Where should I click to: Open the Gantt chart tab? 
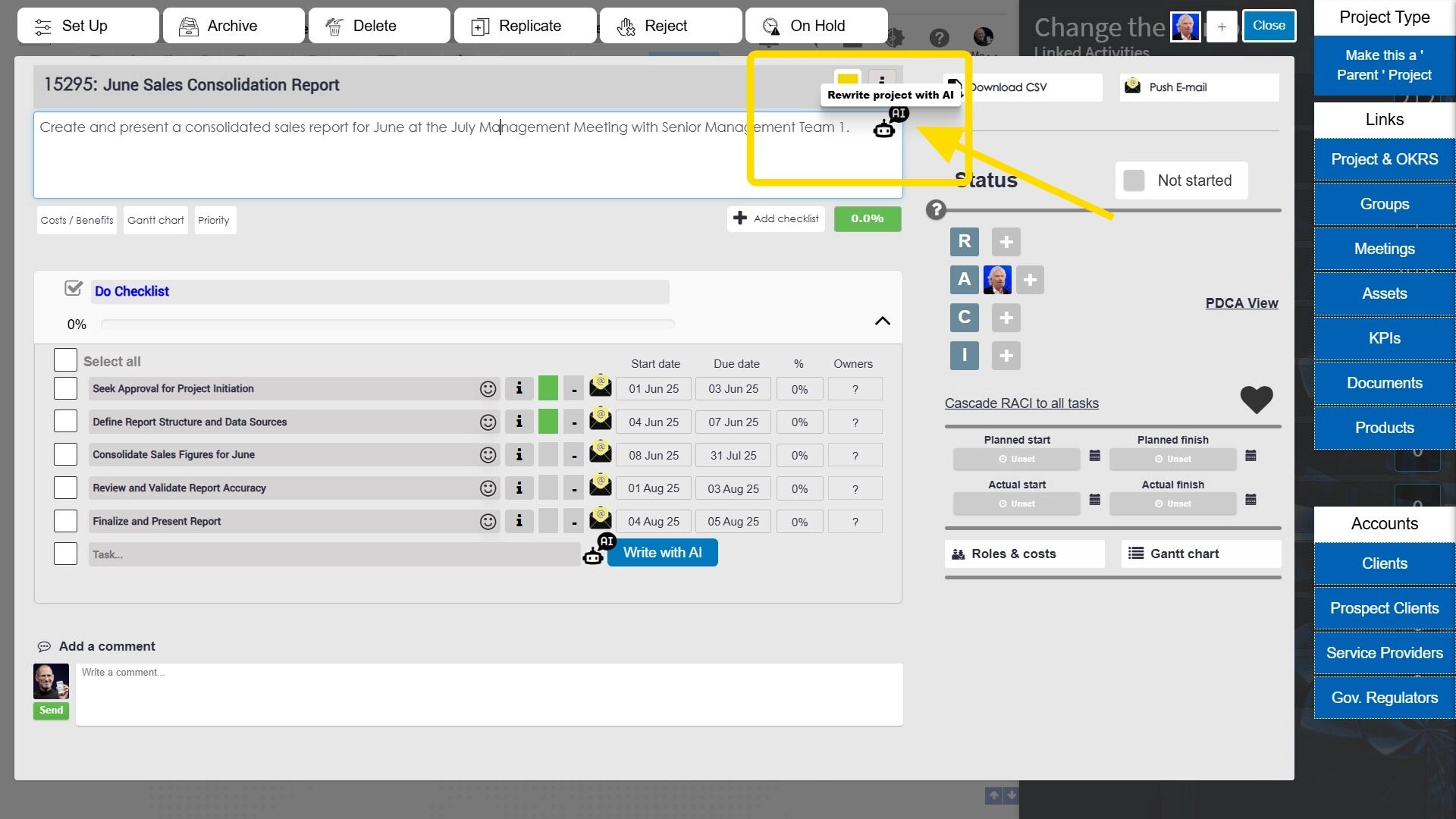(x=155, y=220)
